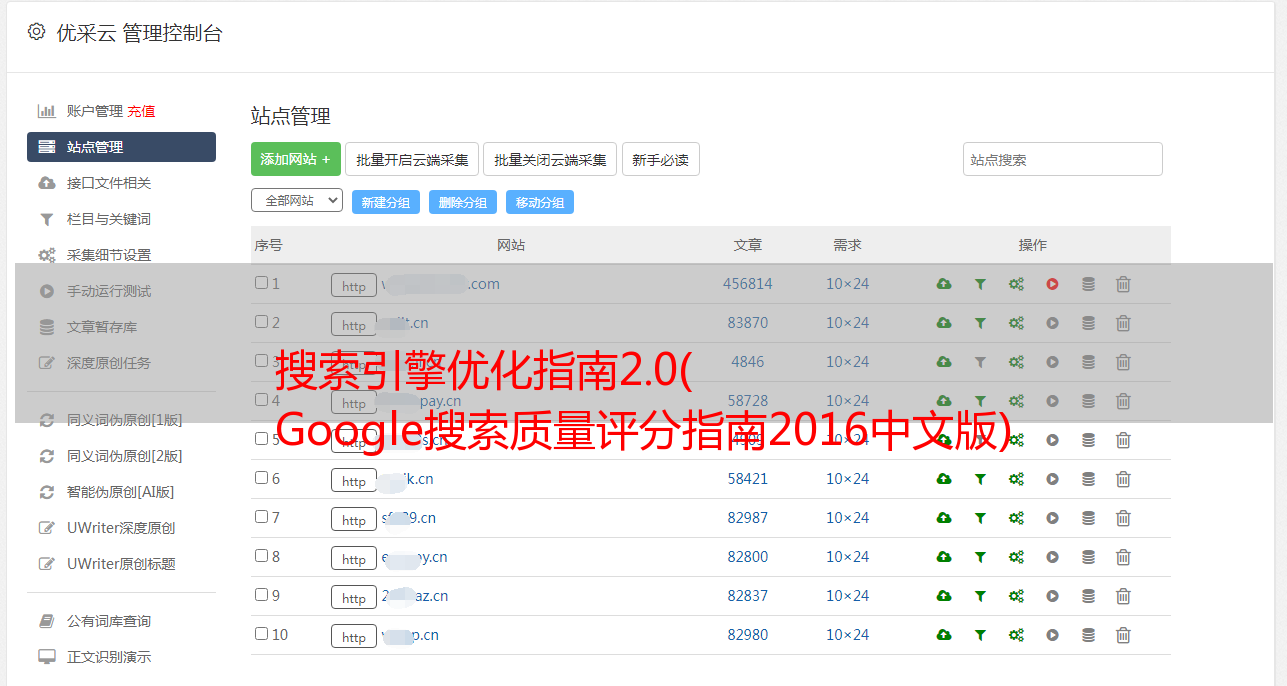Go to 采集细节设置 in sidebar
Image resolution: width=1287 pixels, height=686 pixels.
(109, 255)
